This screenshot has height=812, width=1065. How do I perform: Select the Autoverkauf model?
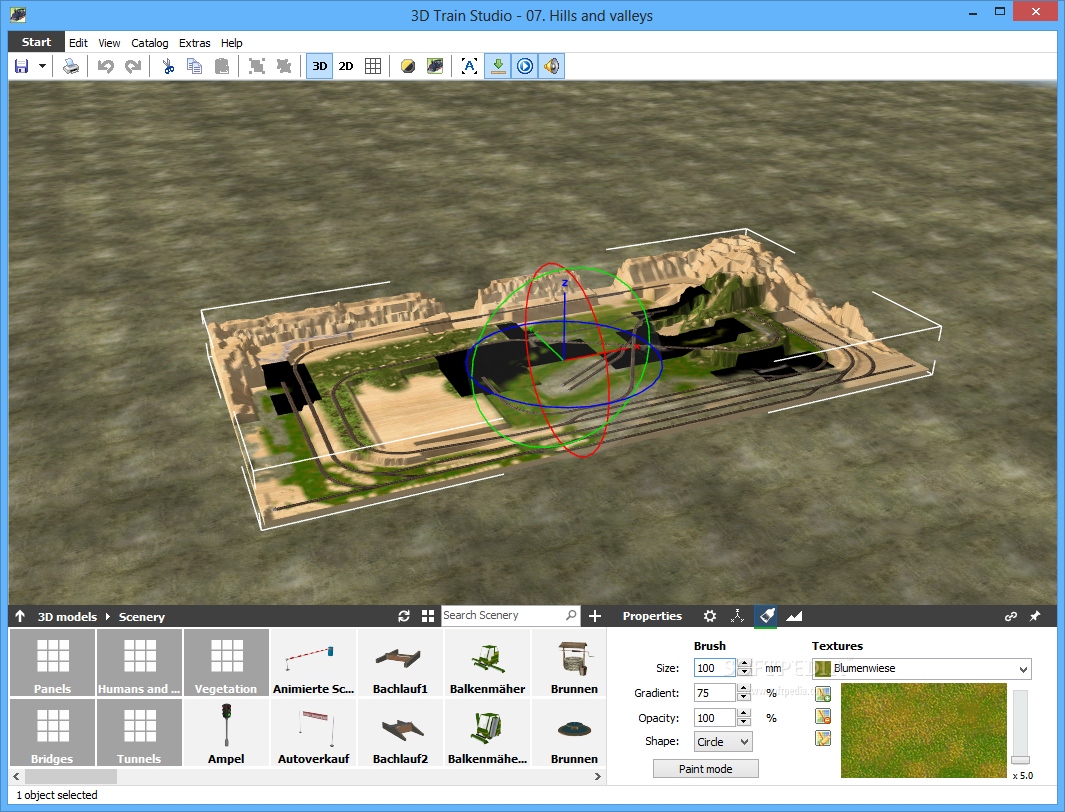(x=313, y=733)
